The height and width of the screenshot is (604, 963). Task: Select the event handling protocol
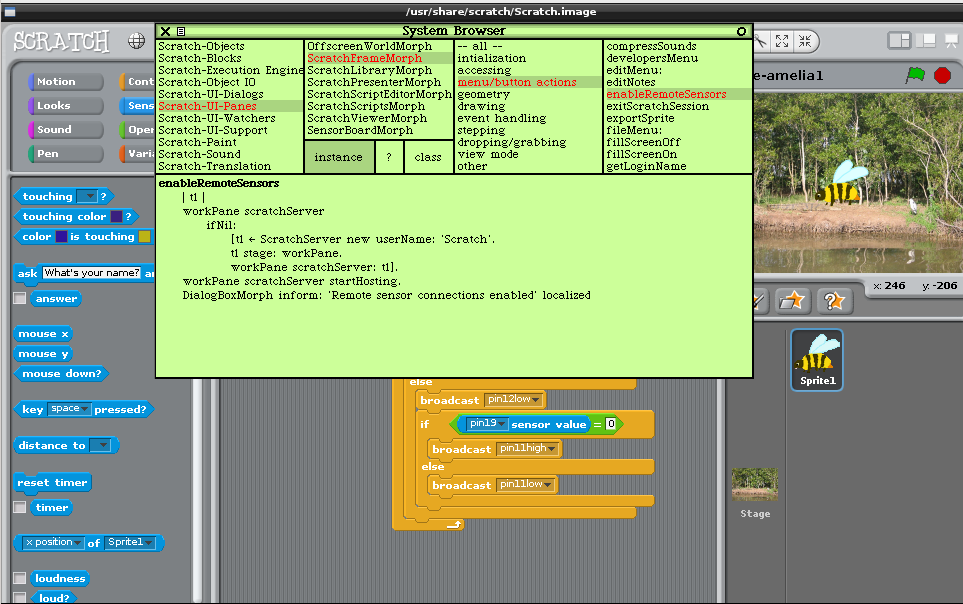(502, 118)
